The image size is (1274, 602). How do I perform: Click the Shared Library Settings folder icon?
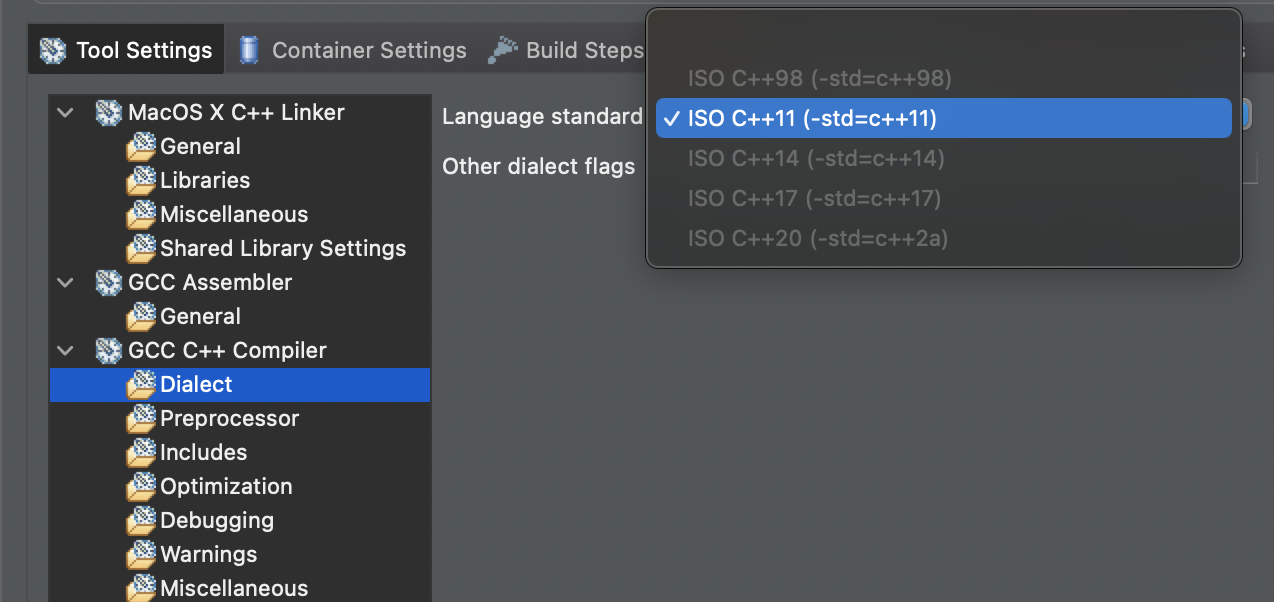(x=141, y=248)
